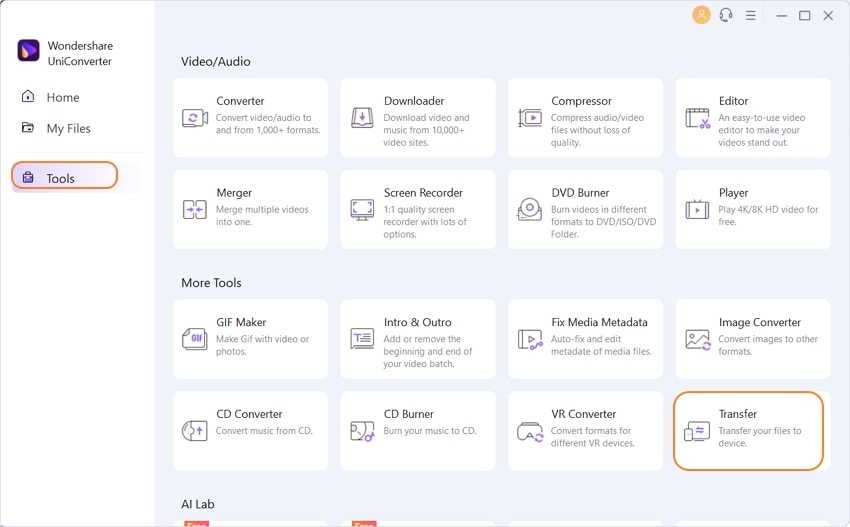Viewport: 850px width, 527px height.
Task: Select the Fix Media Metadata title
Action: tap(599, 322)
